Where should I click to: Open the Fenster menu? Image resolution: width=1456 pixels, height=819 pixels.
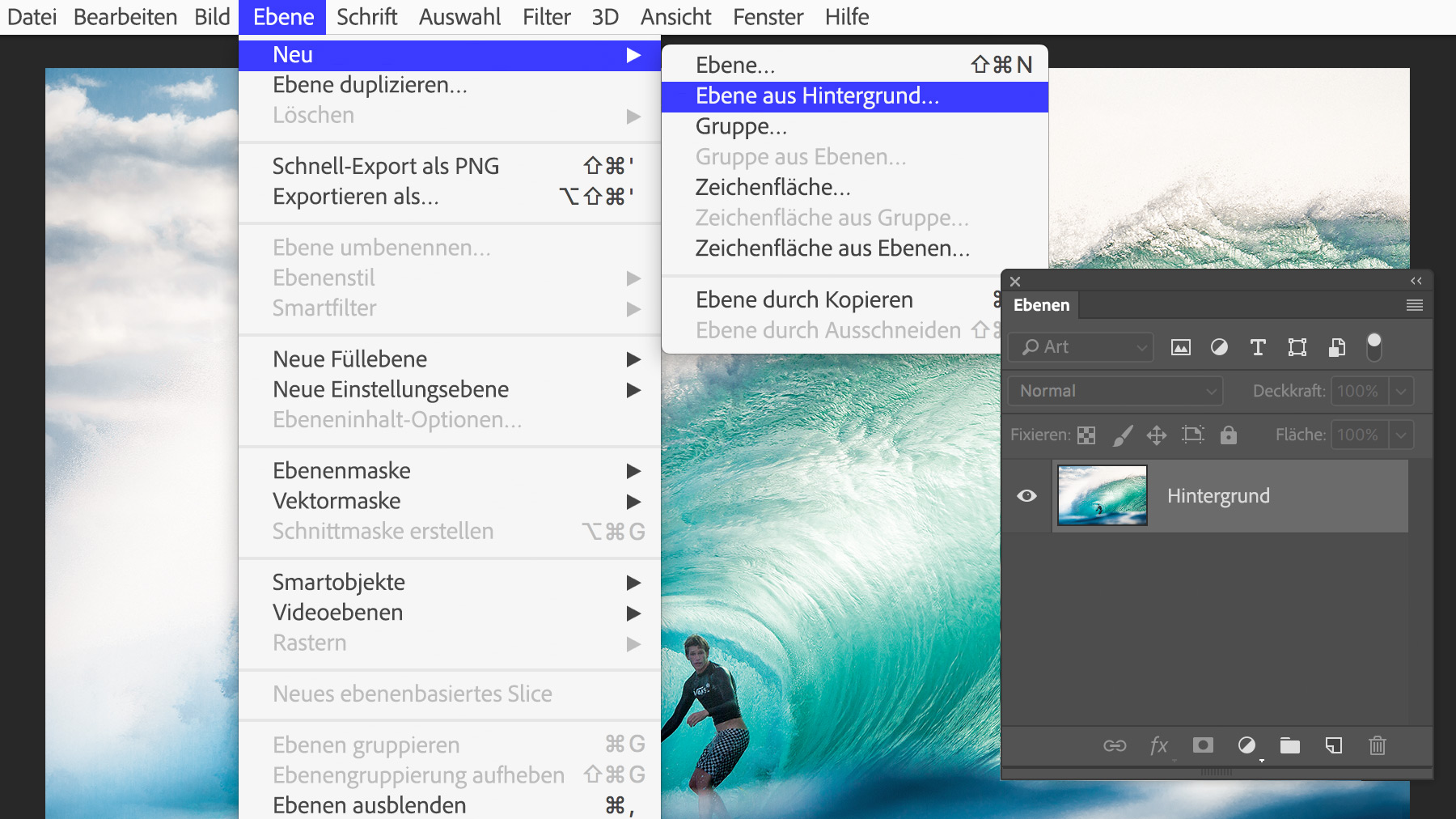pyautogui.click(x=768, y=17)
